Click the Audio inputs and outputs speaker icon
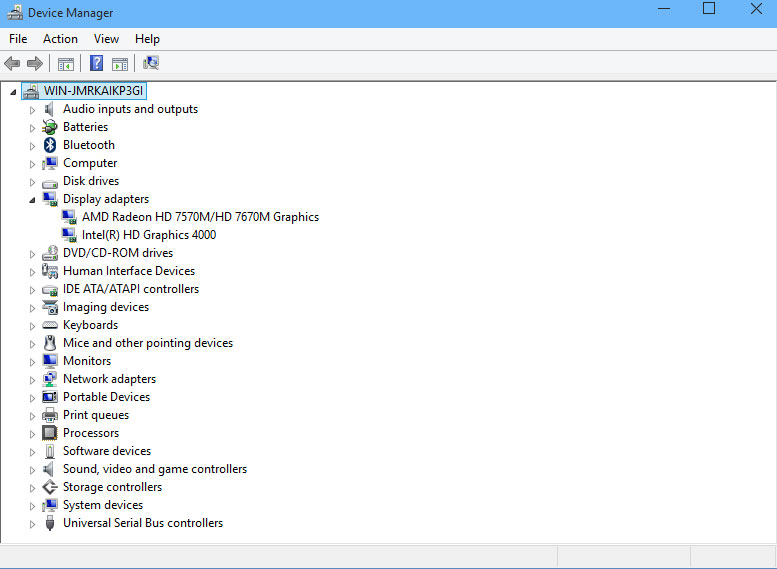This screenshot has width=777, height=569. tap(49, 109)
